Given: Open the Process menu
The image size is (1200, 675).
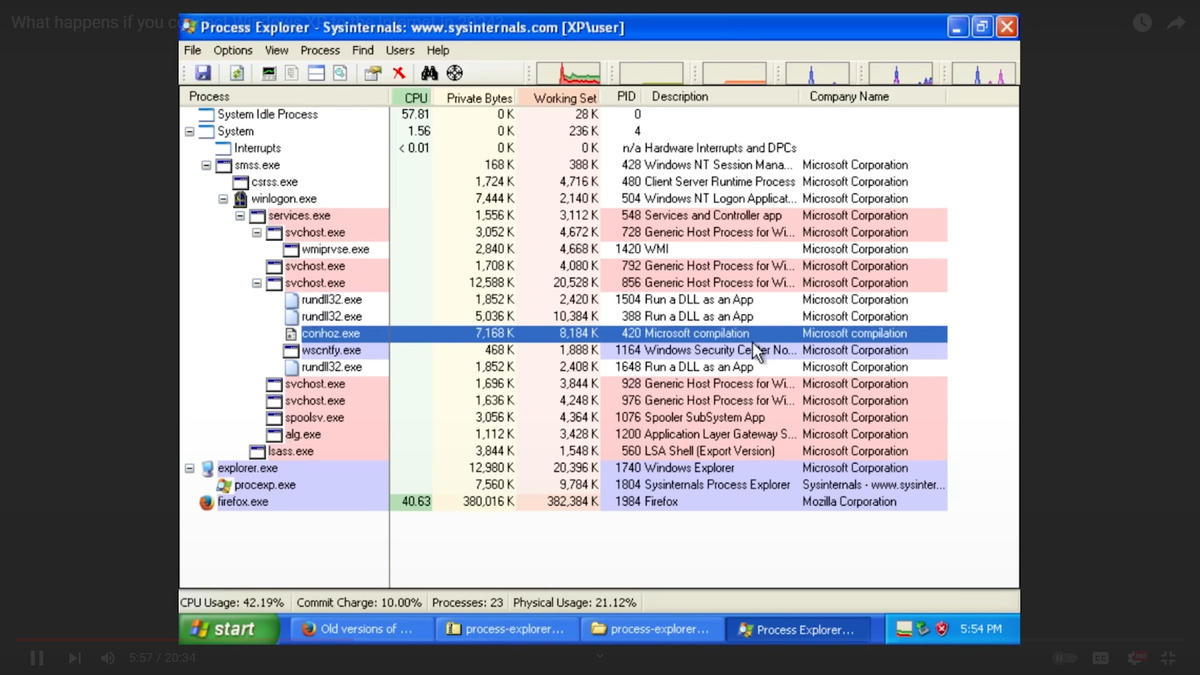Looking at the screenshot, I should [x=320, y=50].
